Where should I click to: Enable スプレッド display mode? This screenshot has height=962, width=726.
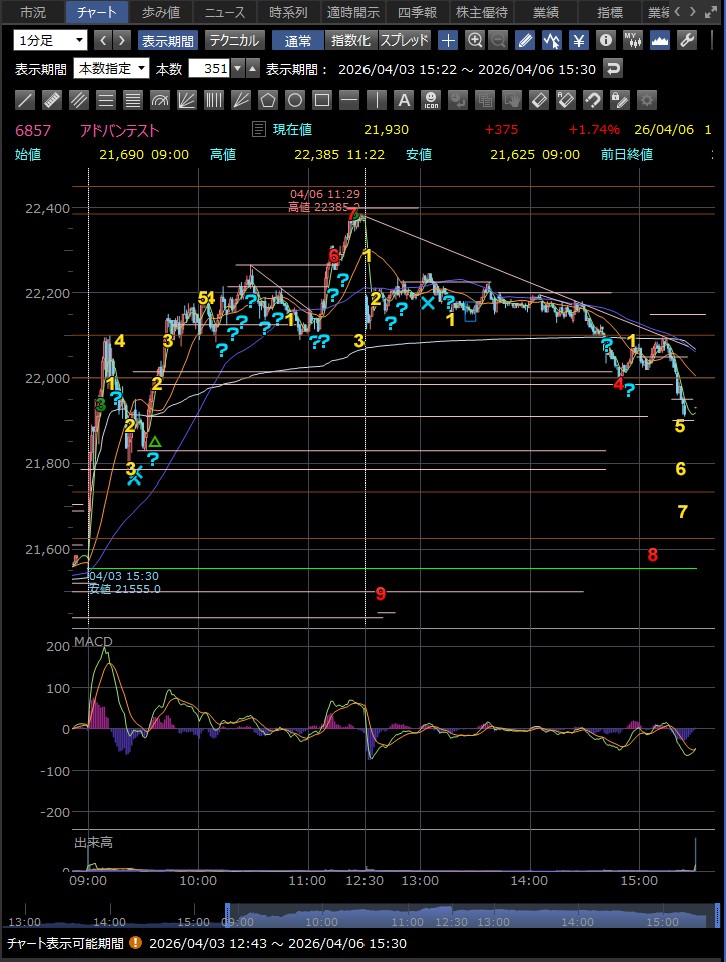click(404, 40)
